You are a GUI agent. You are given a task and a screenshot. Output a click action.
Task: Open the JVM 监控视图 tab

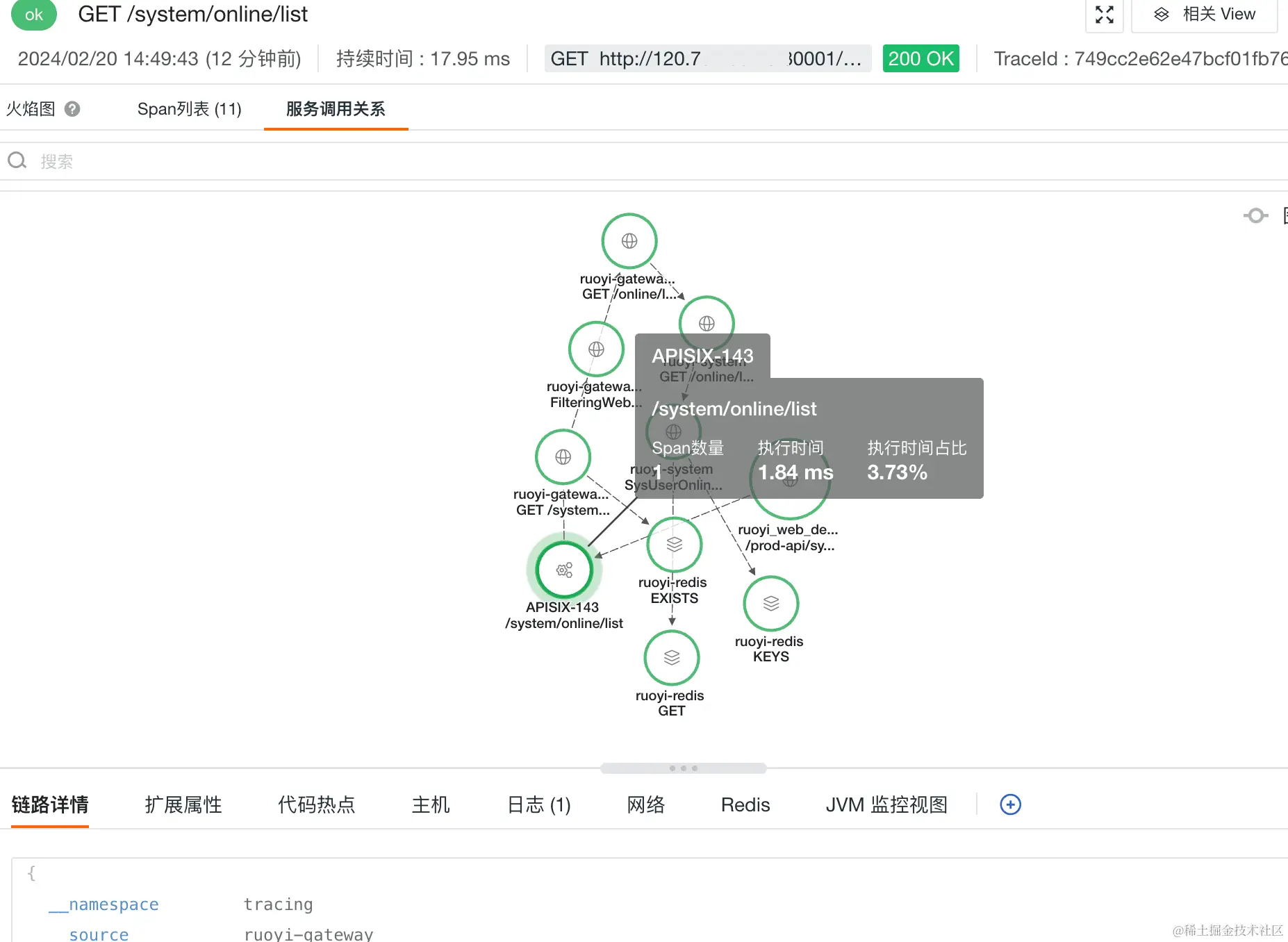[x=886, y=804]
